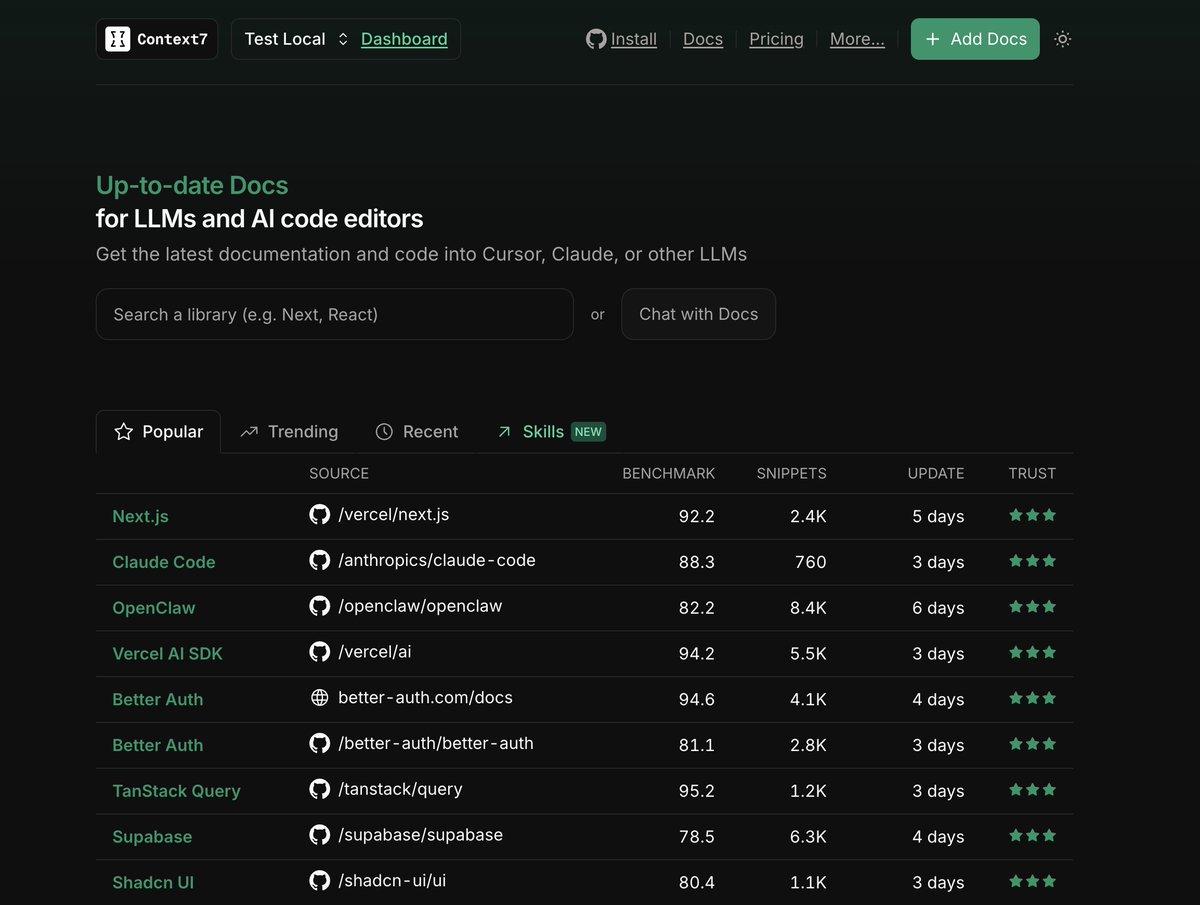Open the Test Local workspace dropdown
This screenshot has width=1200, height=905.
(296, 39)
